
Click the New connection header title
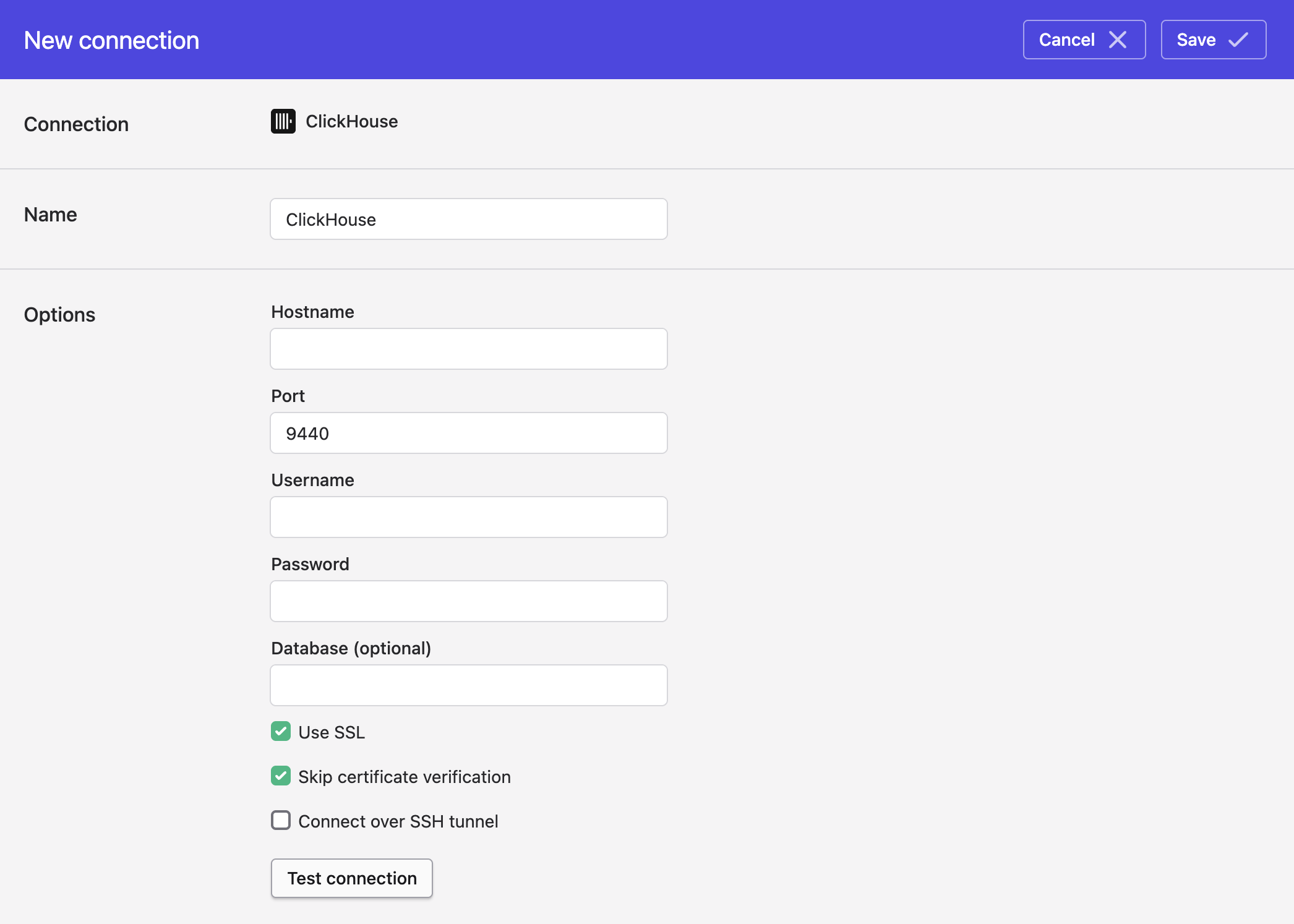pyautogui.click(x=111, y=40)
